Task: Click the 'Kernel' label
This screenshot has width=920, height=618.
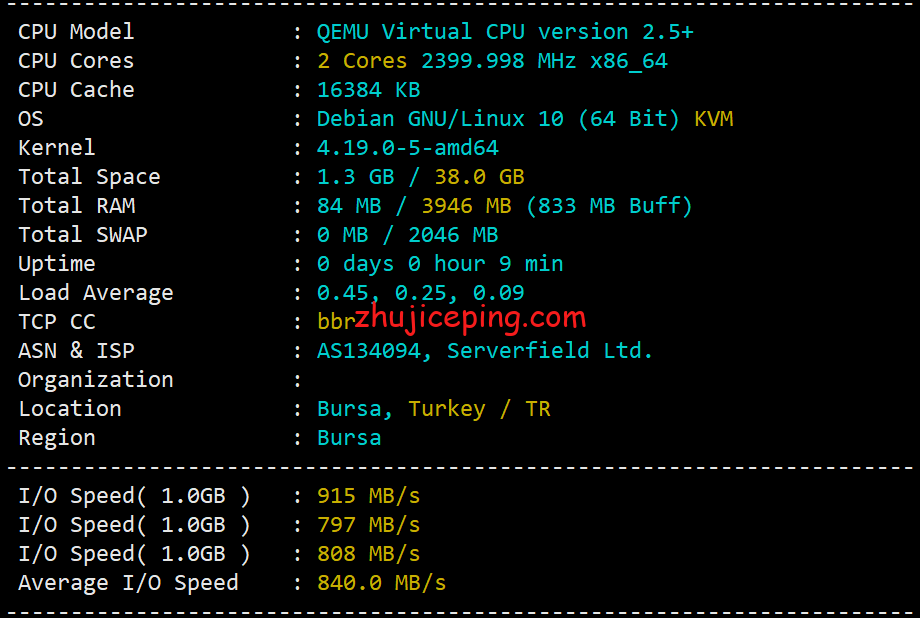Action: tap(56, 147)
